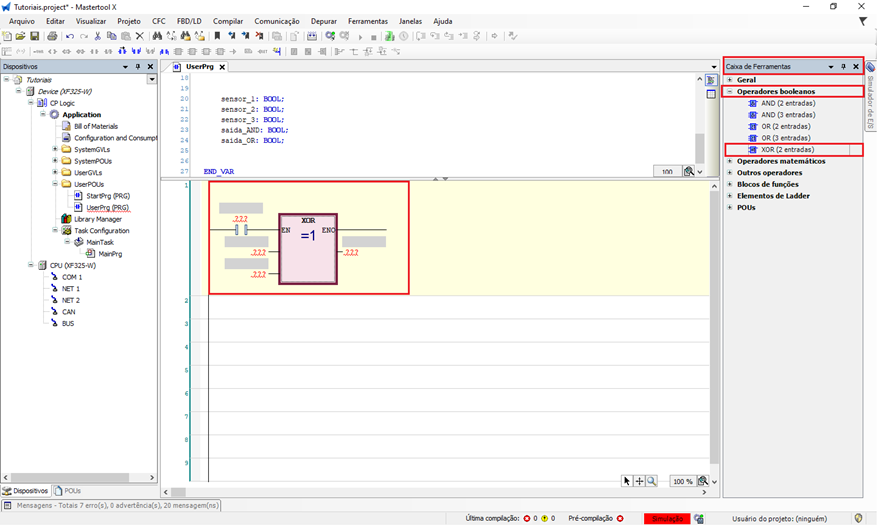This screenshot has width=884, height=531.
Task: Collapse the Operadores booleanos section
Action: click(x=729, y=91)
